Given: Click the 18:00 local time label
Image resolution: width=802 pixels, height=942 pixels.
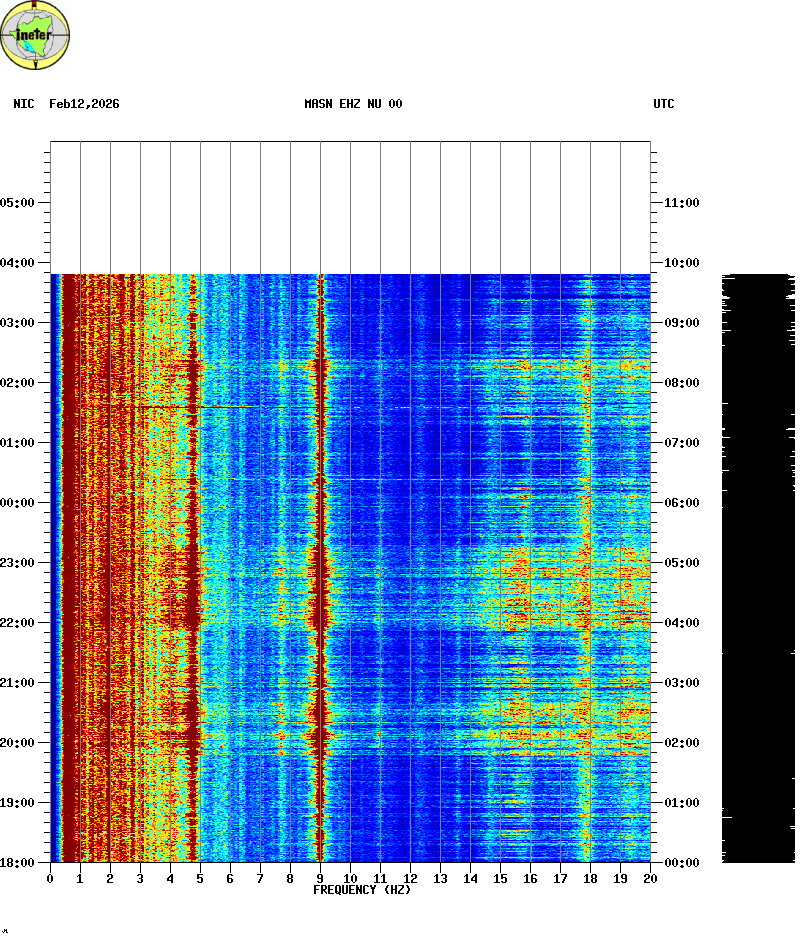Looking at the screenshot, I should click(20, 862).
